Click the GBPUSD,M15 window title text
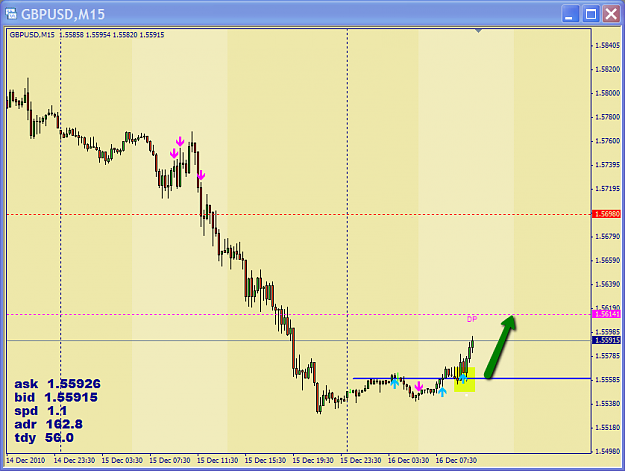The height and width of the screenshot is (471, 625). pyautogui.click(x=63, y=14)
